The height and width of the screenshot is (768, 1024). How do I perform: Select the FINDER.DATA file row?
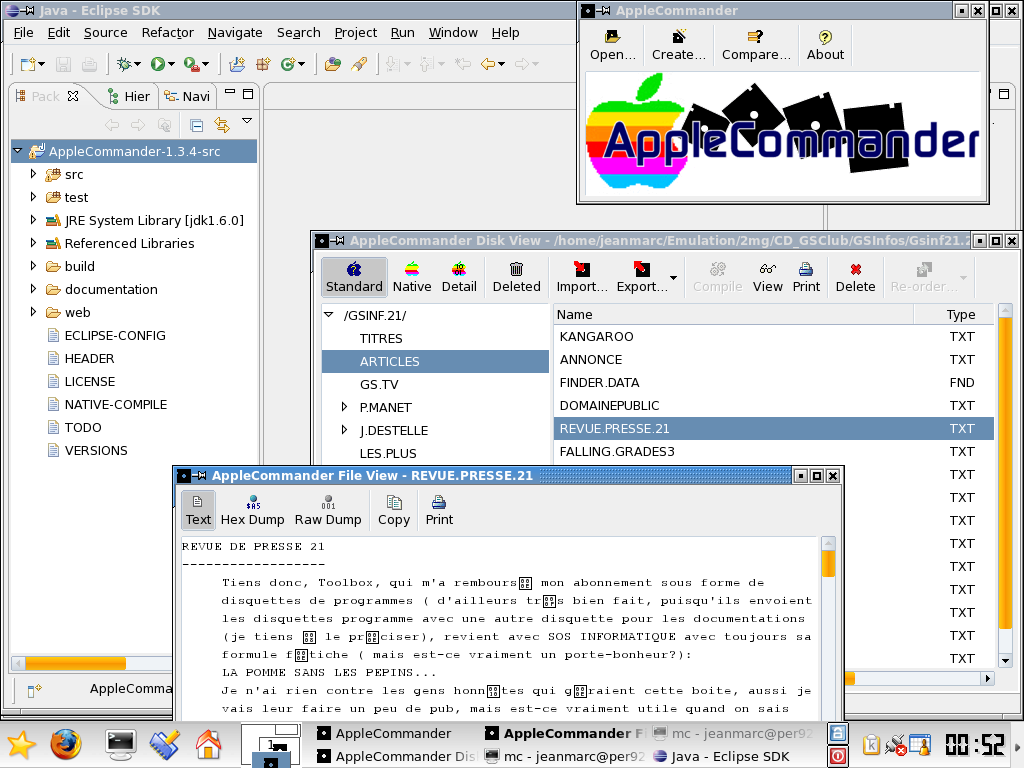tap(774, 383)
